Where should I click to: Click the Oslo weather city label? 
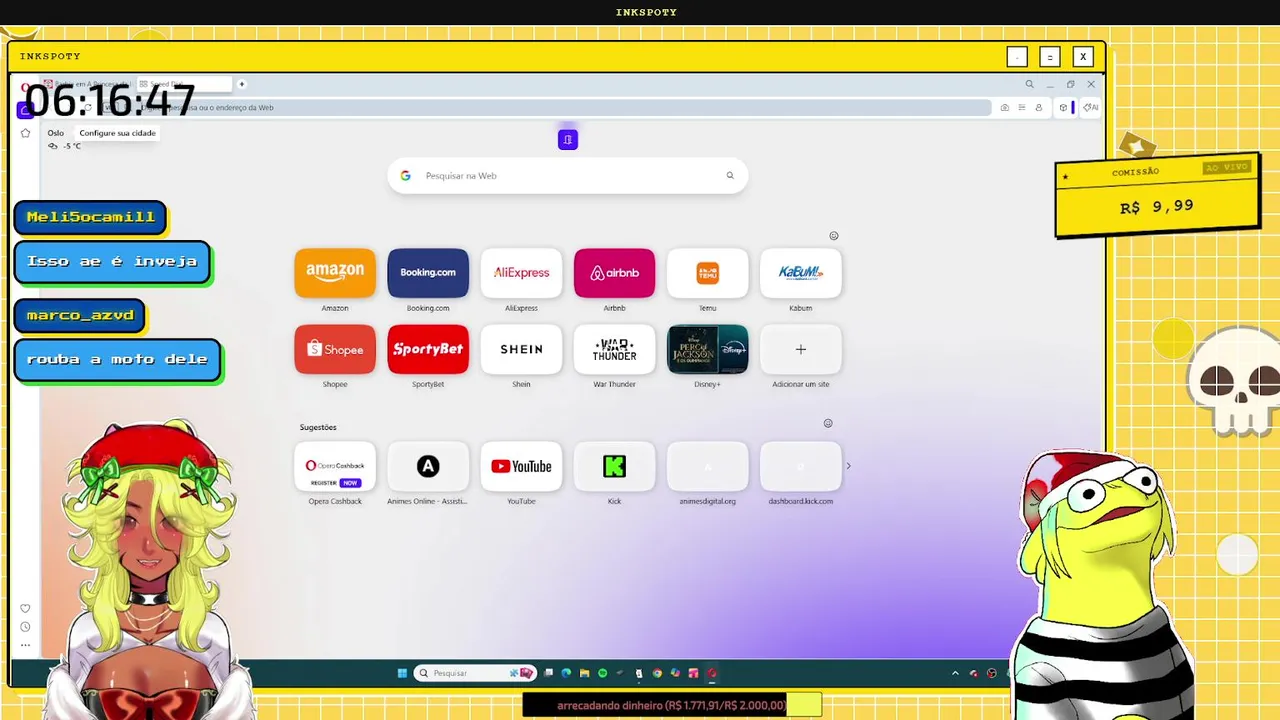(55, 133)
